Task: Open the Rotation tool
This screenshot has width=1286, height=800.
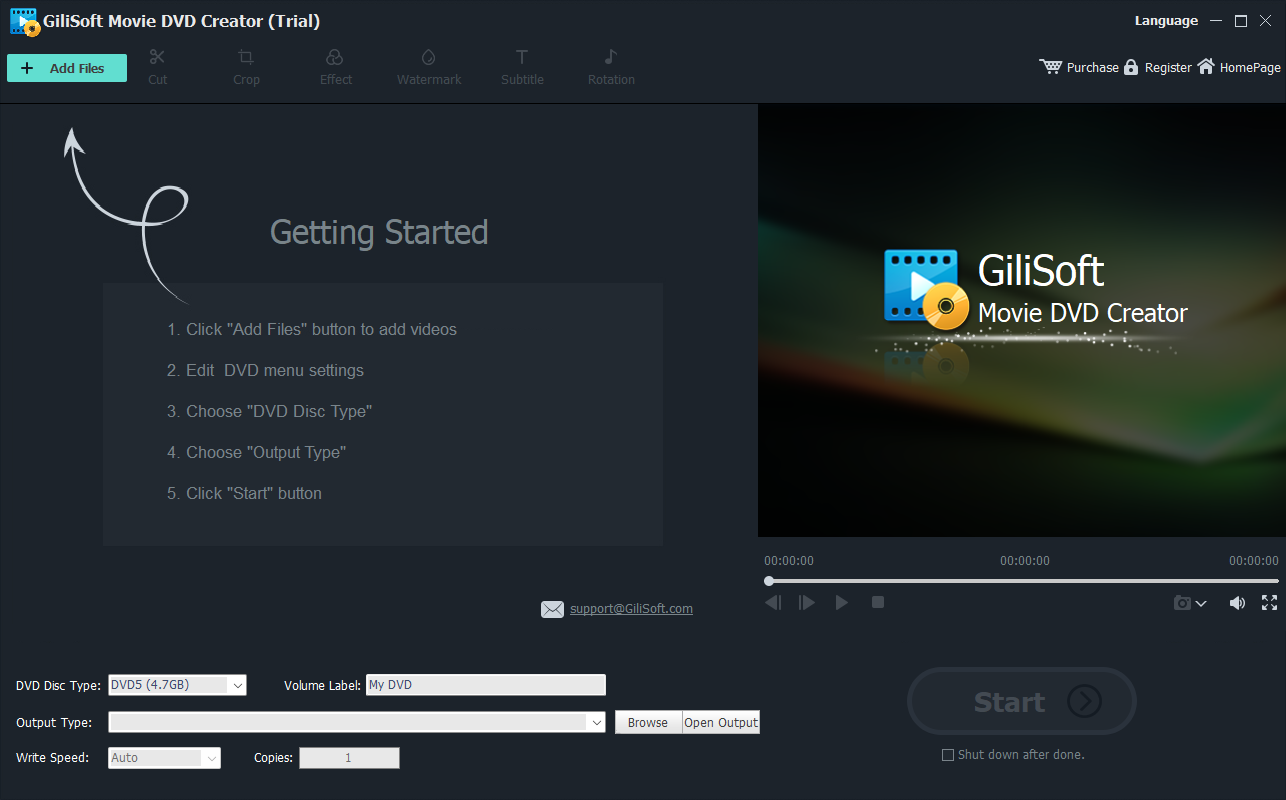Action: point(611,67)
